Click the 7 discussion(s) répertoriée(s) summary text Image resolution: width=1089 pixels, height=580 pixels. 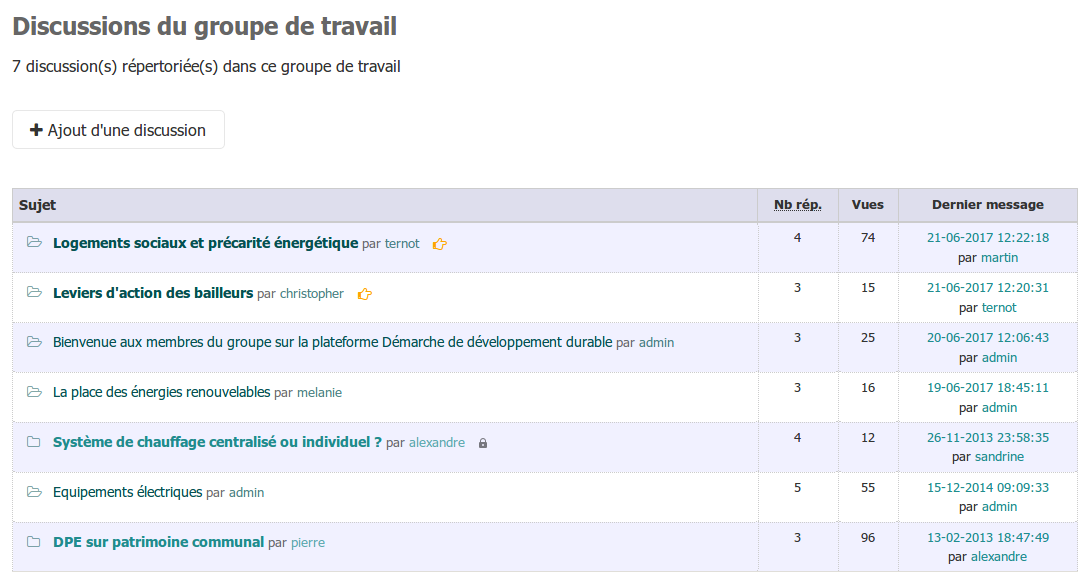[206, 67]
